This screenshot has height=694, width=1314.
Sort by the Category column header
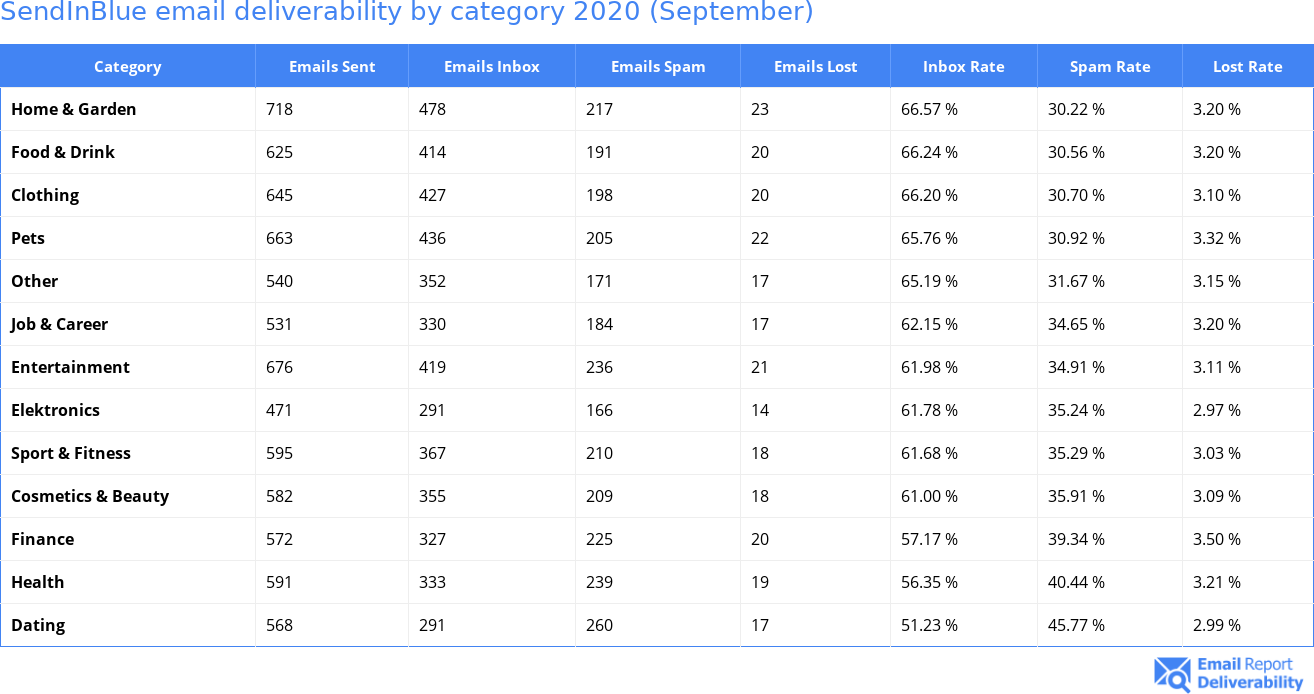pyautogui.click(x=127, y=67)
